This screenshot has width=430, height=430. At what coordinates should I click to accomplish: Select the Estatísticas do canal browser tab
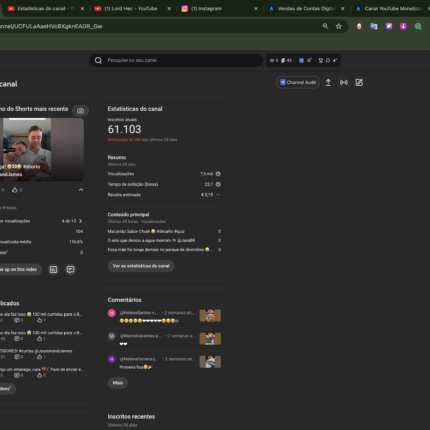[45, 9]
